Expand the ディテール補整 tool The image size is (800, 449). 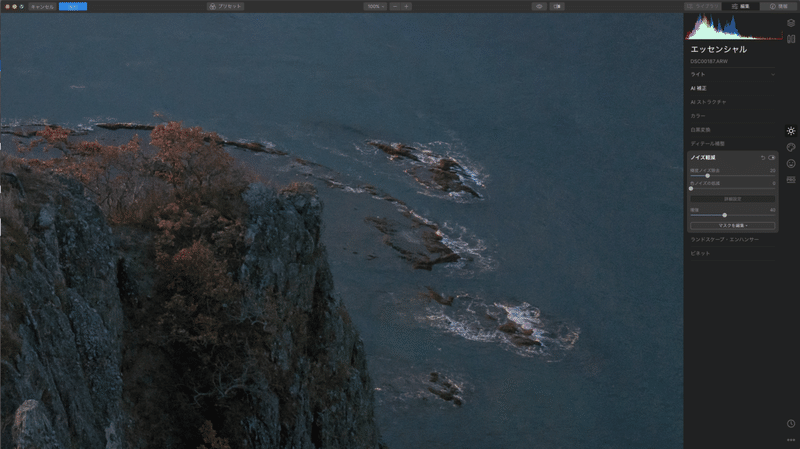pyautogui.click(x=732, y=144)
